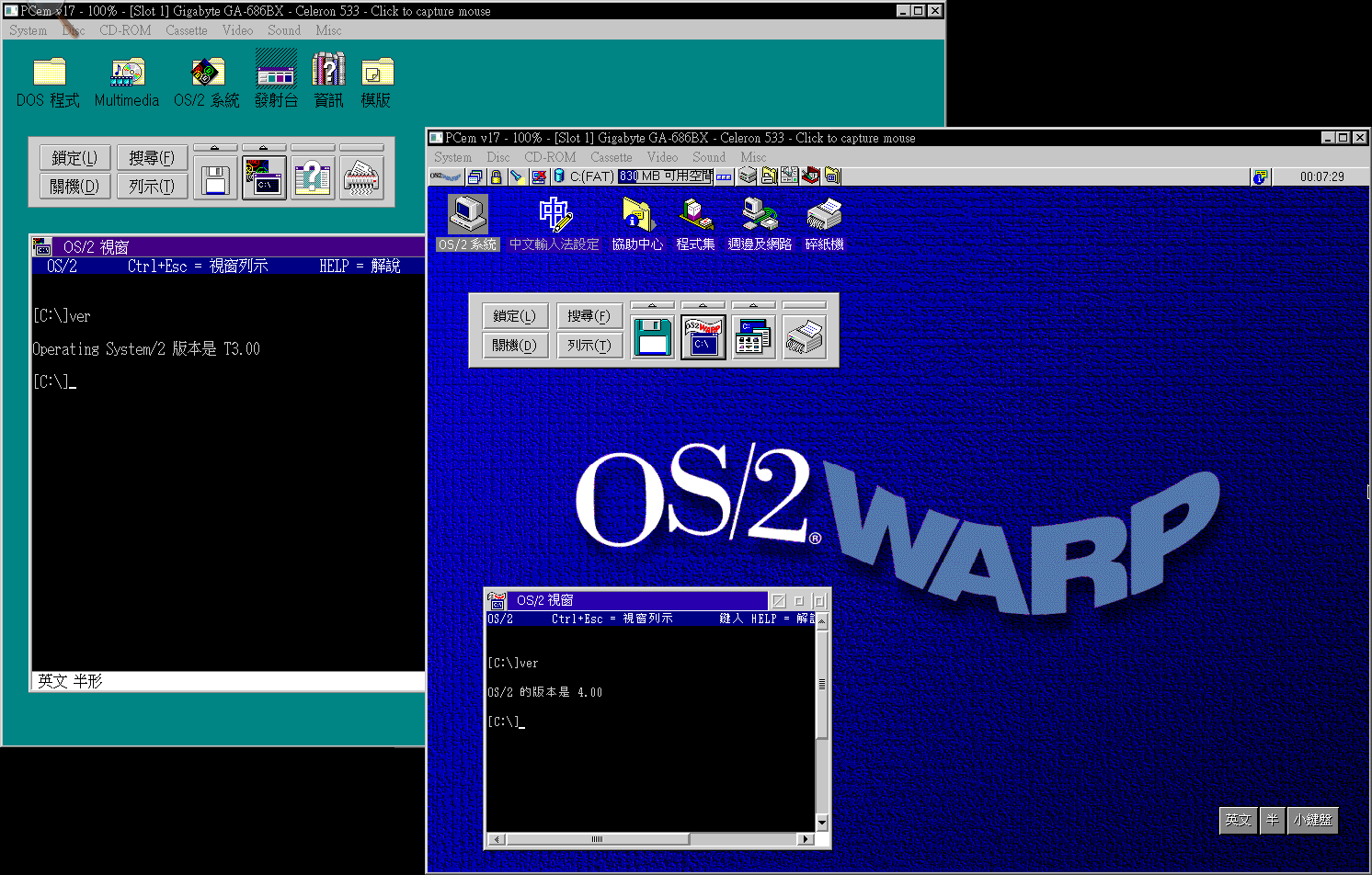The image size is (1372, 875).
Task: Click the information icon next to the clock
Action: pyautogui.click(x=1260, y=176)
